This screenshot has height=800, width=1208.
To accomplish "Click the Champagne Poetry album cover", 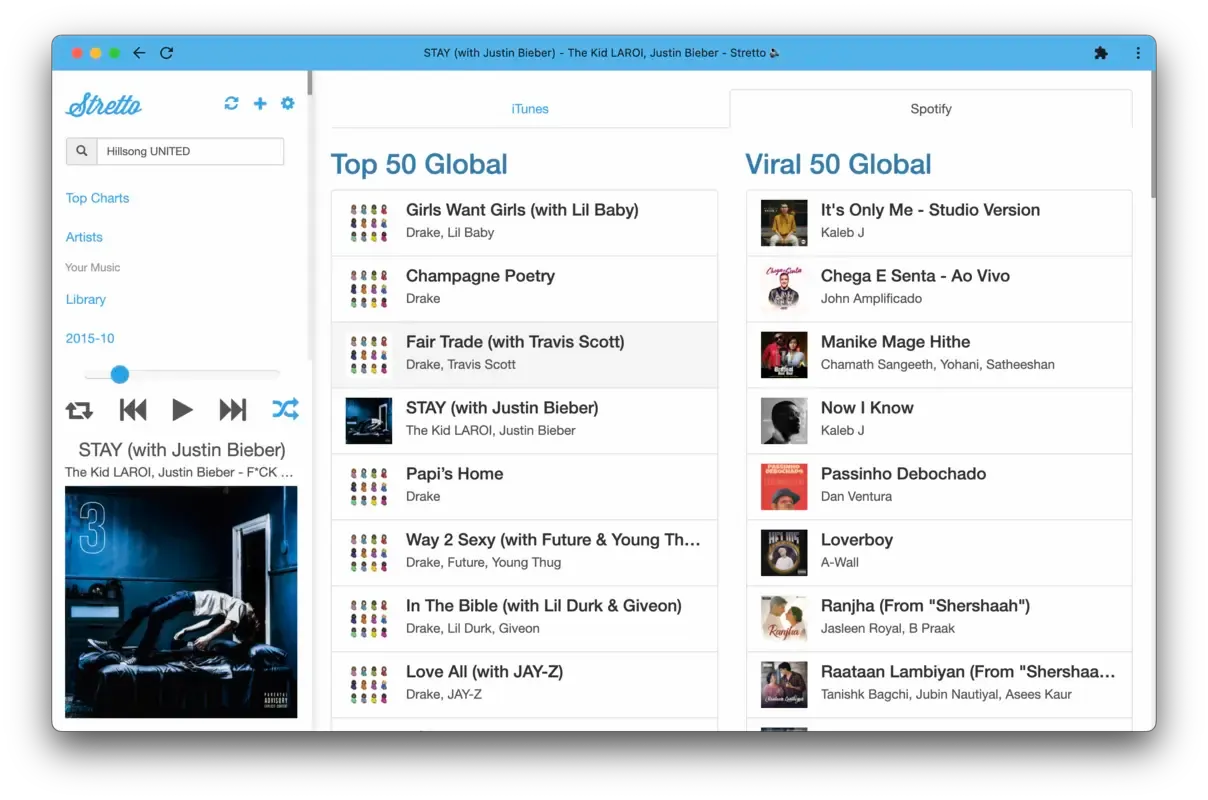I will [x=369, y=289].
